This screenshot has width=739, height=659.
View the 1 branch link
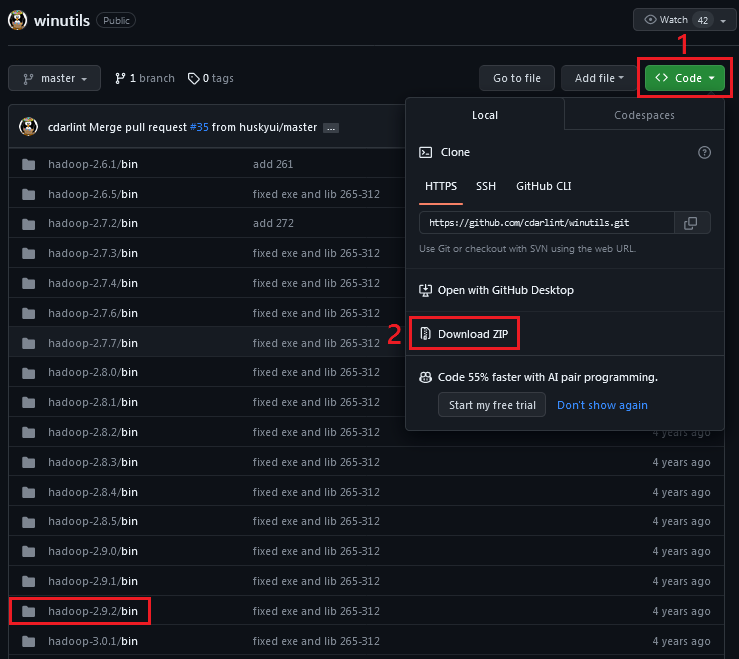(145, 78)
